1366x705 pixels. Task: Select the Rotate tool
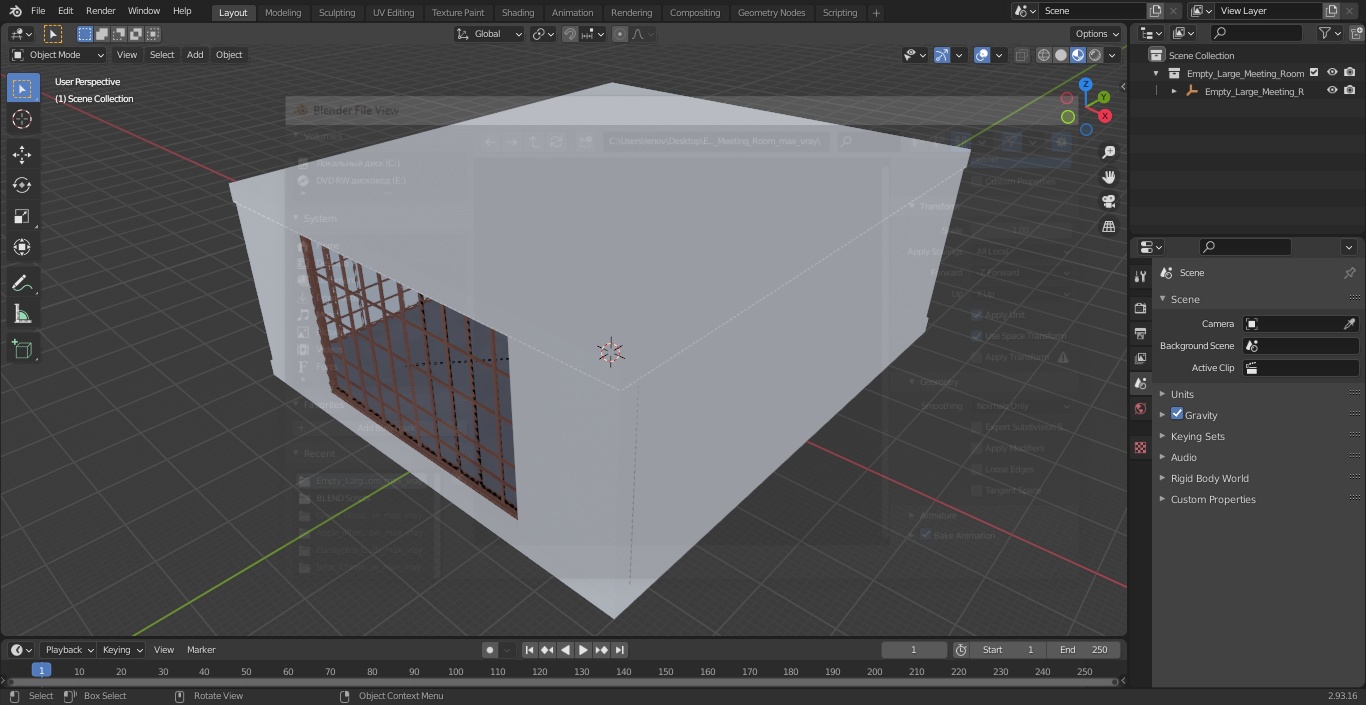(x=22, y=185)
